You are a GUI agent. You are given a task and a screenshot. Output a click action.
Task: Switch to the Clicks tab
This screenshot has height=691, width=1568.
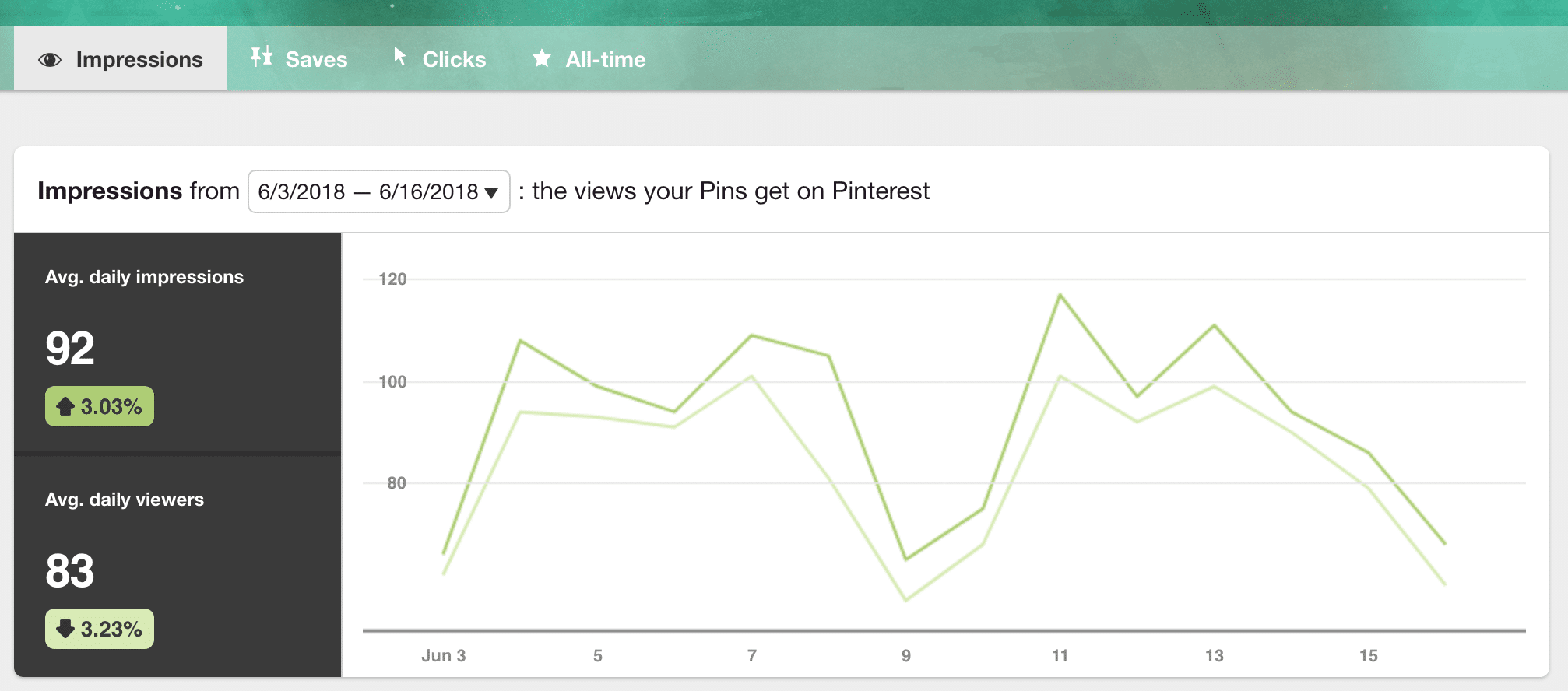pos(440,59)
